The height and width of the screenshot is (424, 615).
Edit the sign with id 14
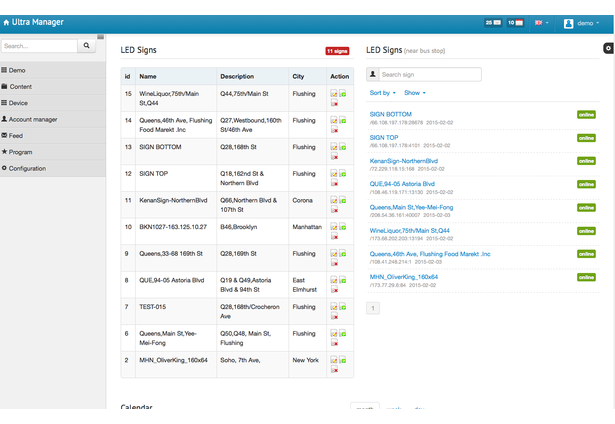334,120
